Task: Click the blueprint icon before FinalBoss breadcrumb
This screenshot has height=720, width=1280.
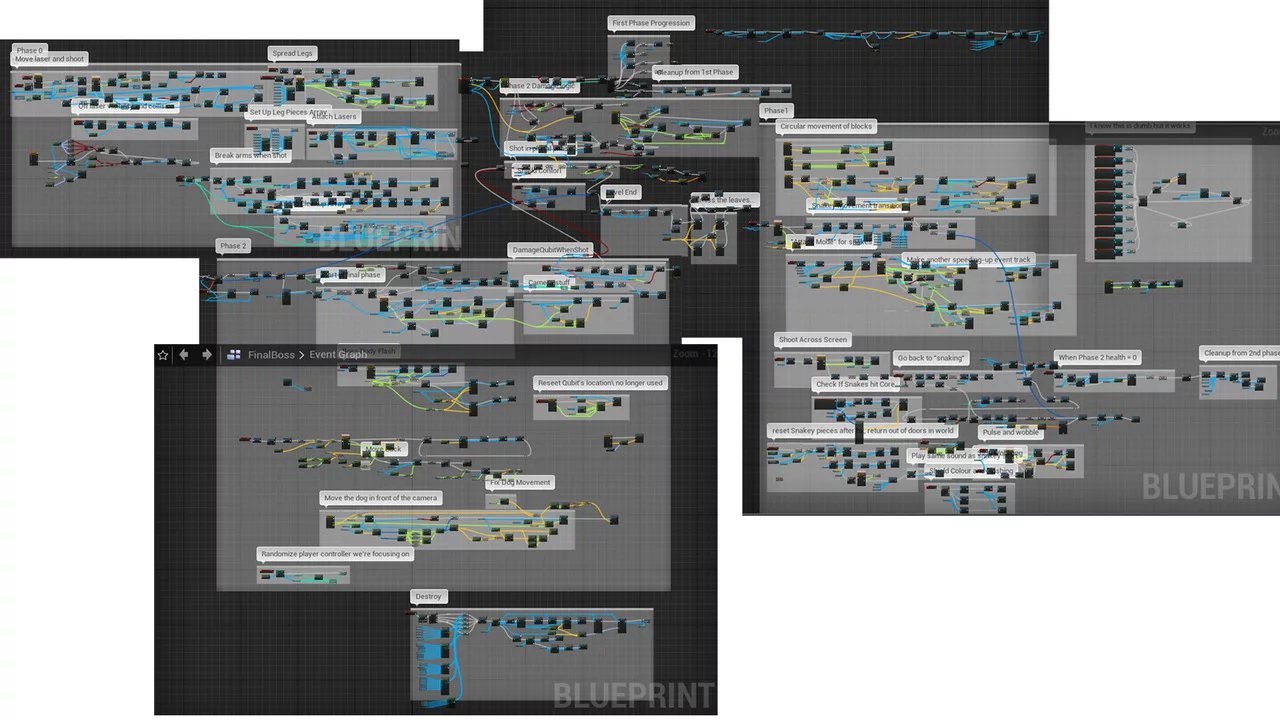Action: pyautogui.click(x=234, y=355)
